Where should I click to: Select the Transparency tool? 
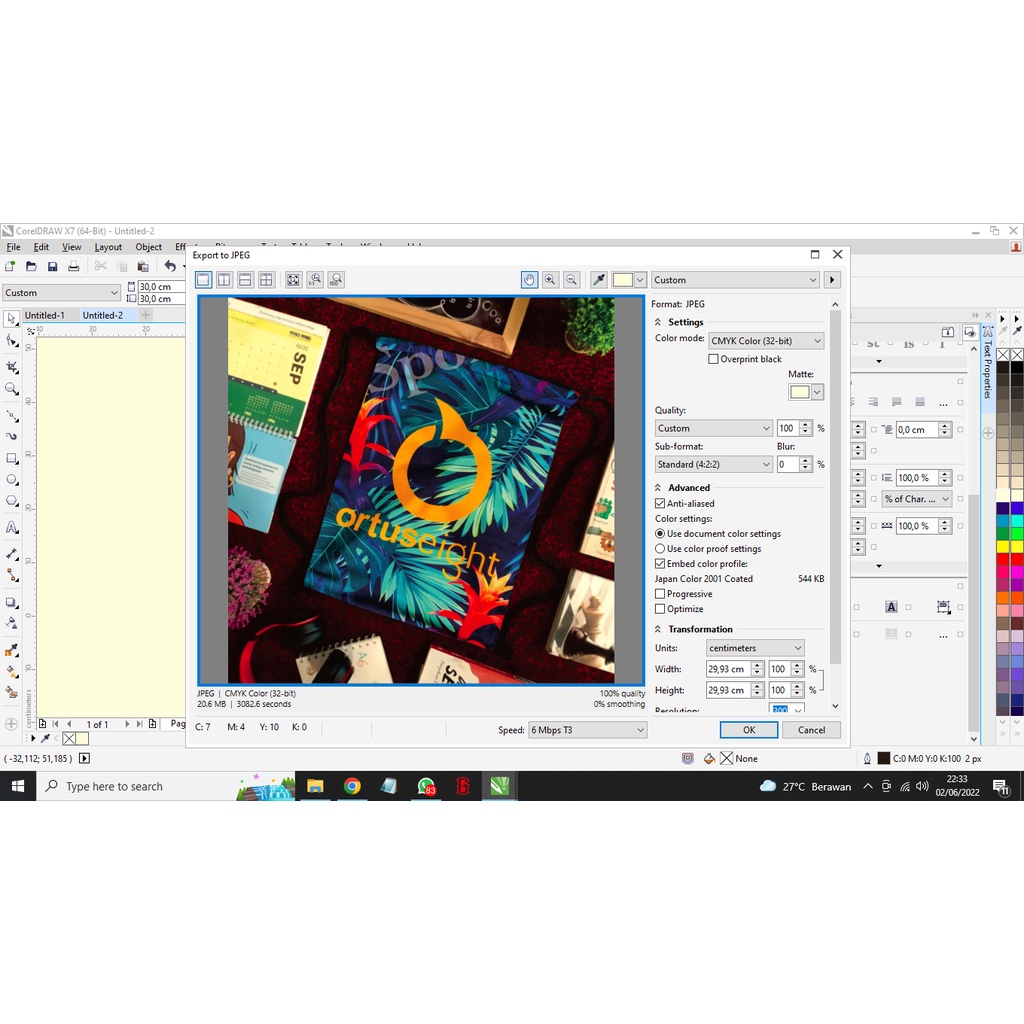pyautogui.click(x=11, y=624)
